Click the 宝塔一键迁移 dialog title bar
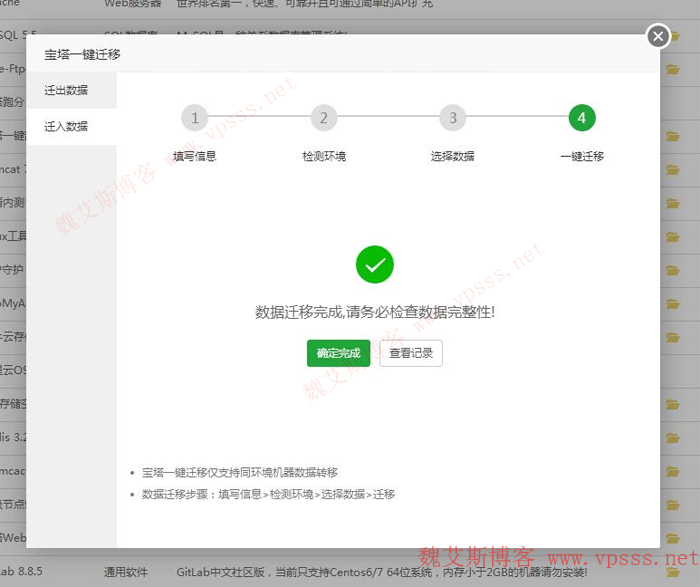 [300, 54]
